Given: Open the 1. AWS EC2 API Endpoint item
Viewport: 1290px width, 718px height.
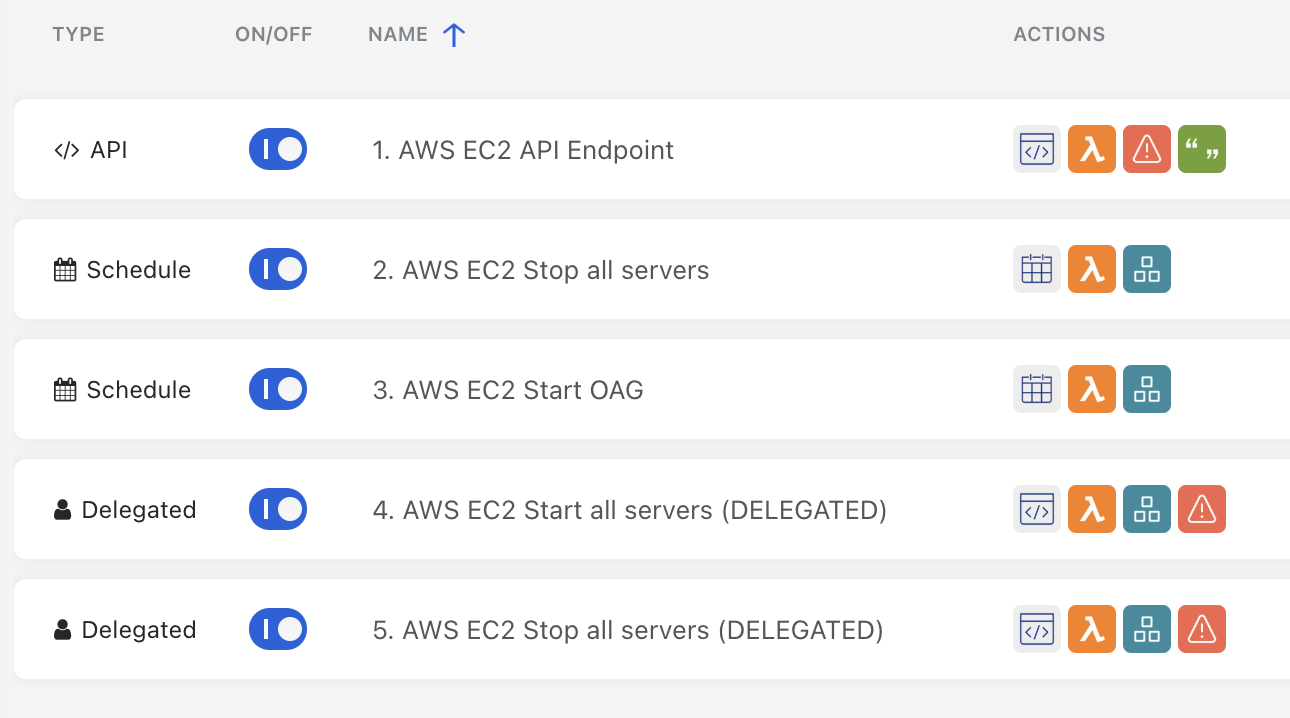Looking at the screenshot, I should [523, 151].
